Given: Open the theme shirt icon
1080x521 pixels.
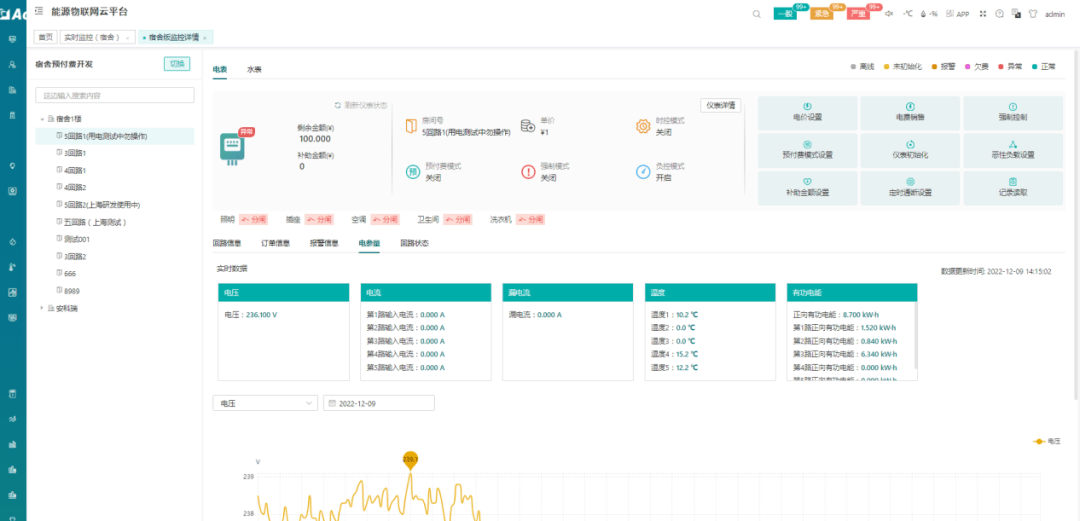Looking at the screenshot, I should pos(1032,14).
